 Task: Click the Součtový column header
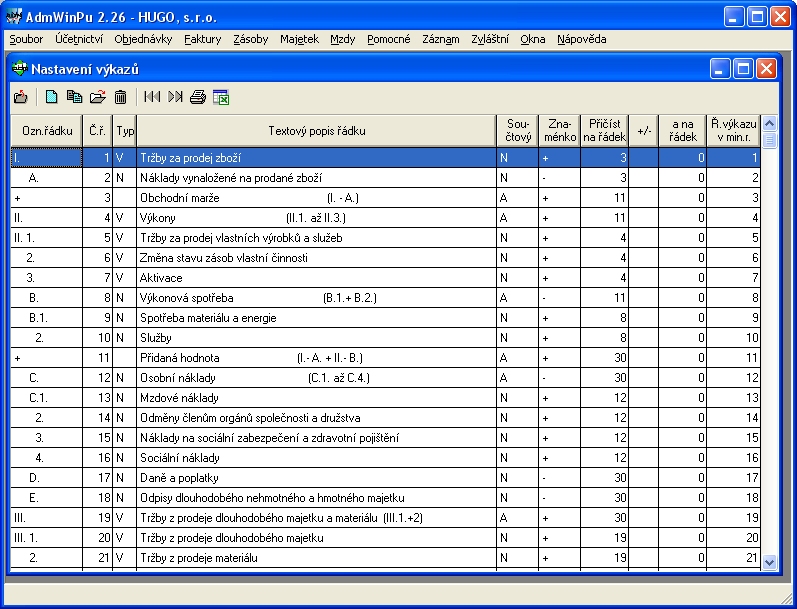[518, 131]
